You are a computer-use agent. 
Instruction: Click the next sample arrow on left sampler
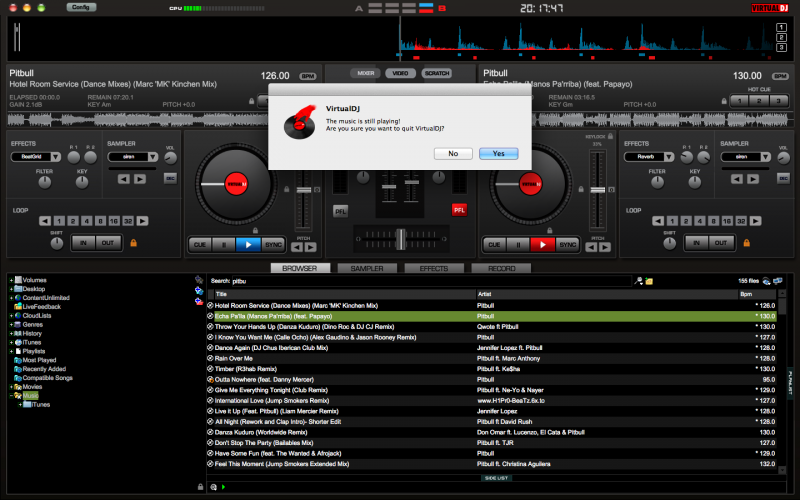(x=138, y=180)
